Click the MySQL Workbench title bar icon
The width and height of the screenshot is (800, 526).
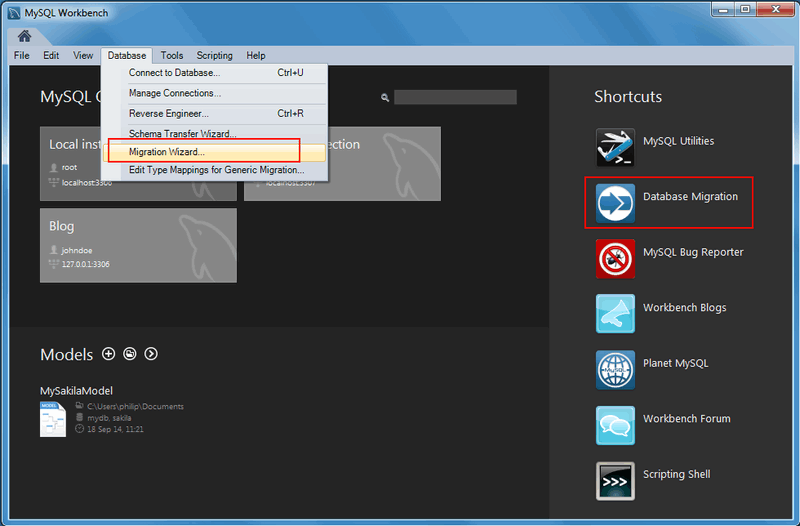[14, 13]
